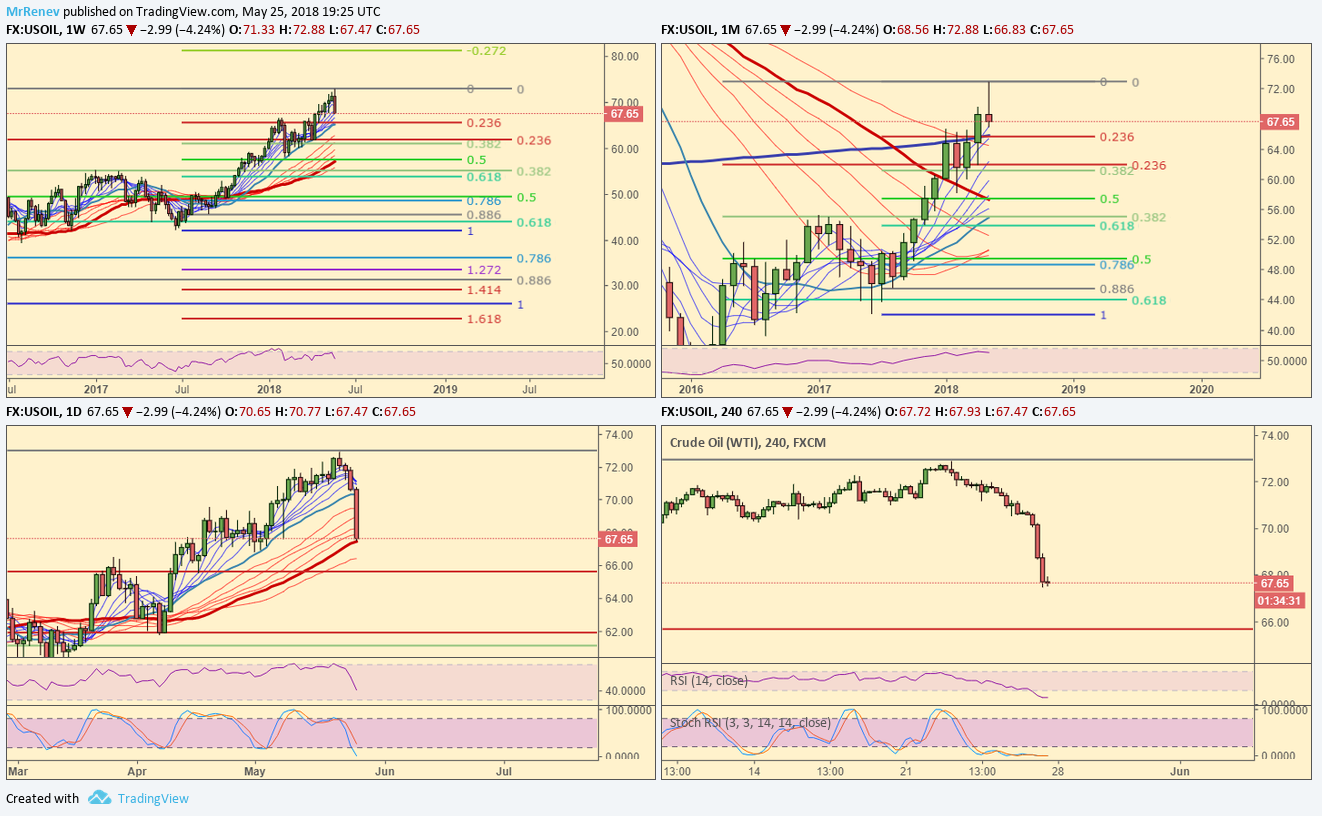Click the 'Created with' footer text
This screenshot has height=816, width=1322.
tap(42, 798)
